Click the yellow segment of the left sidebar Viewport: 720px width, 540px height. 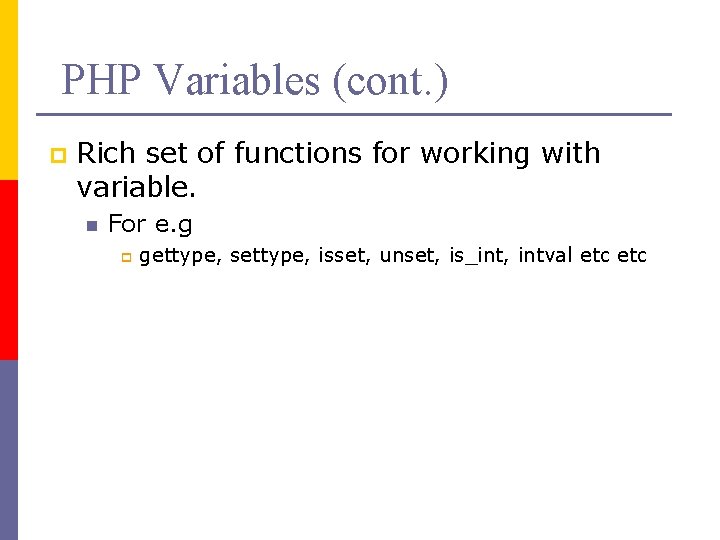coord(9,90)
